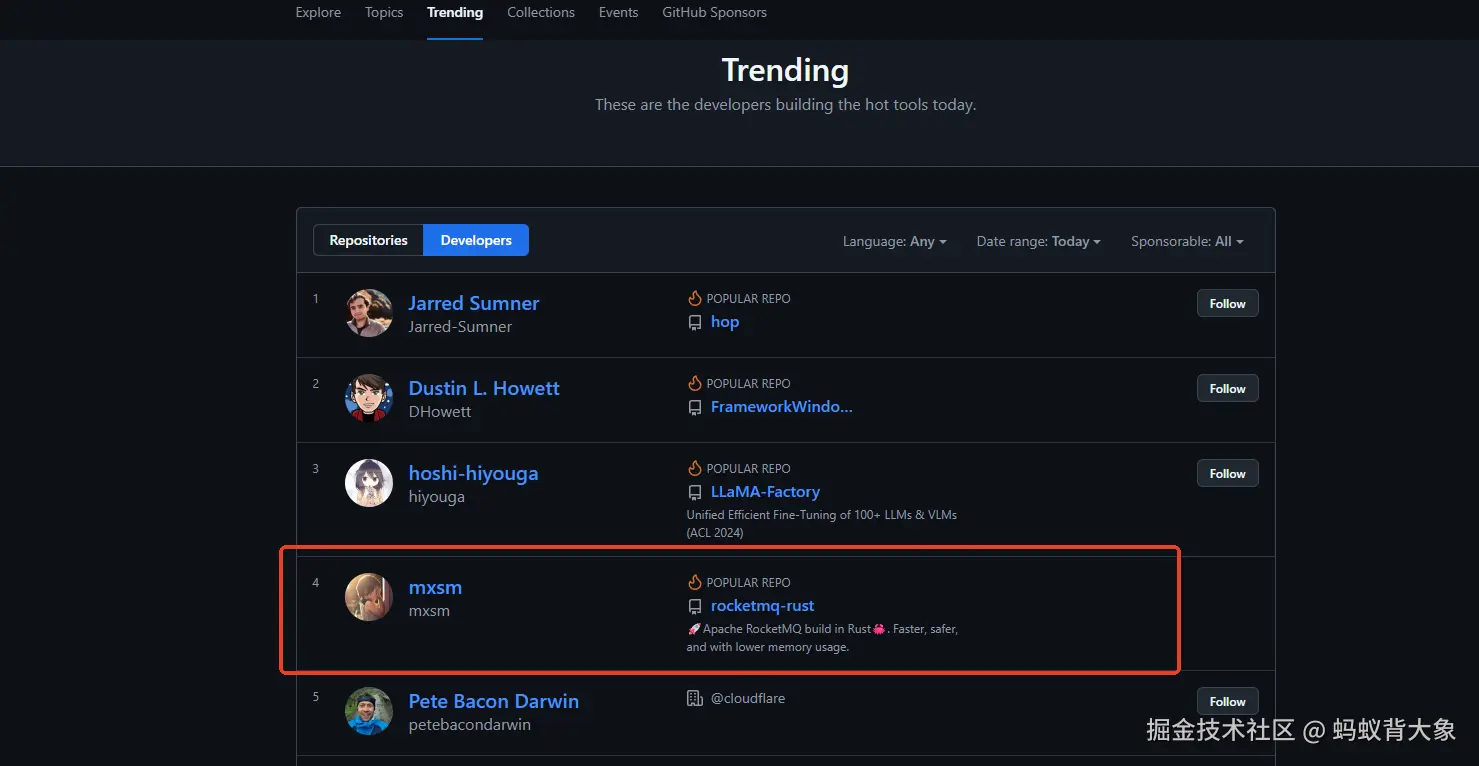This screenshot has height=766, width=1479.
Task: Open the Language: Any dropdown
Action: pyautogui.click(x=894, y=241)
